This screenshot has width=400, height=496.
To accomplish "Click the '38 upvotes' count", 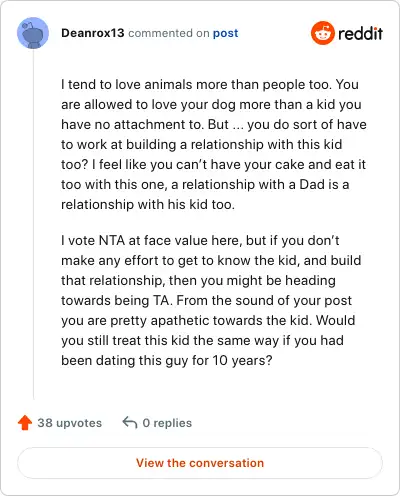I will tap(70, 423).
